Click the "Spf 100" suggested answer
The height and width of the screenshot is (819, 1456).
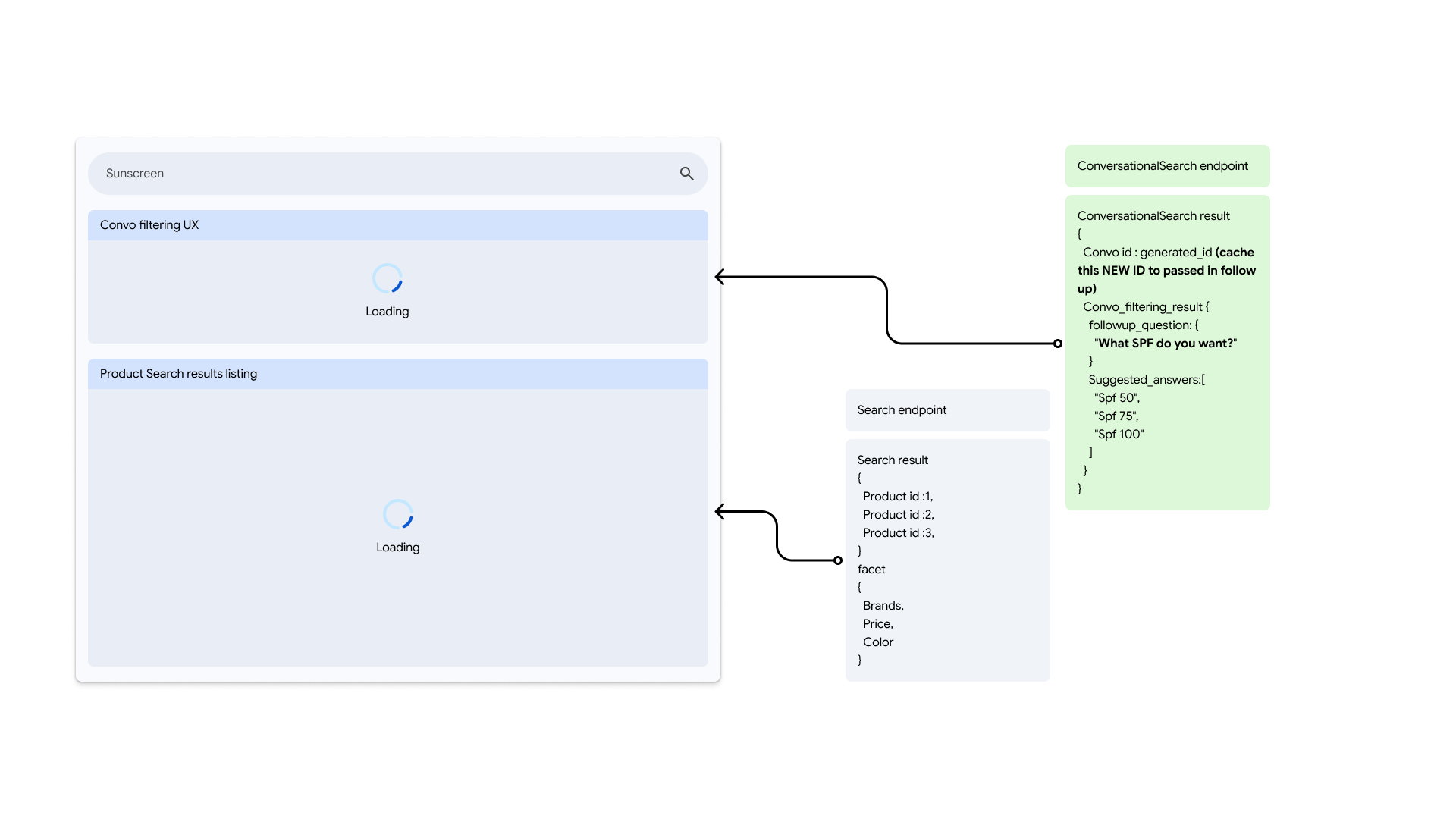click(1119, 435)
